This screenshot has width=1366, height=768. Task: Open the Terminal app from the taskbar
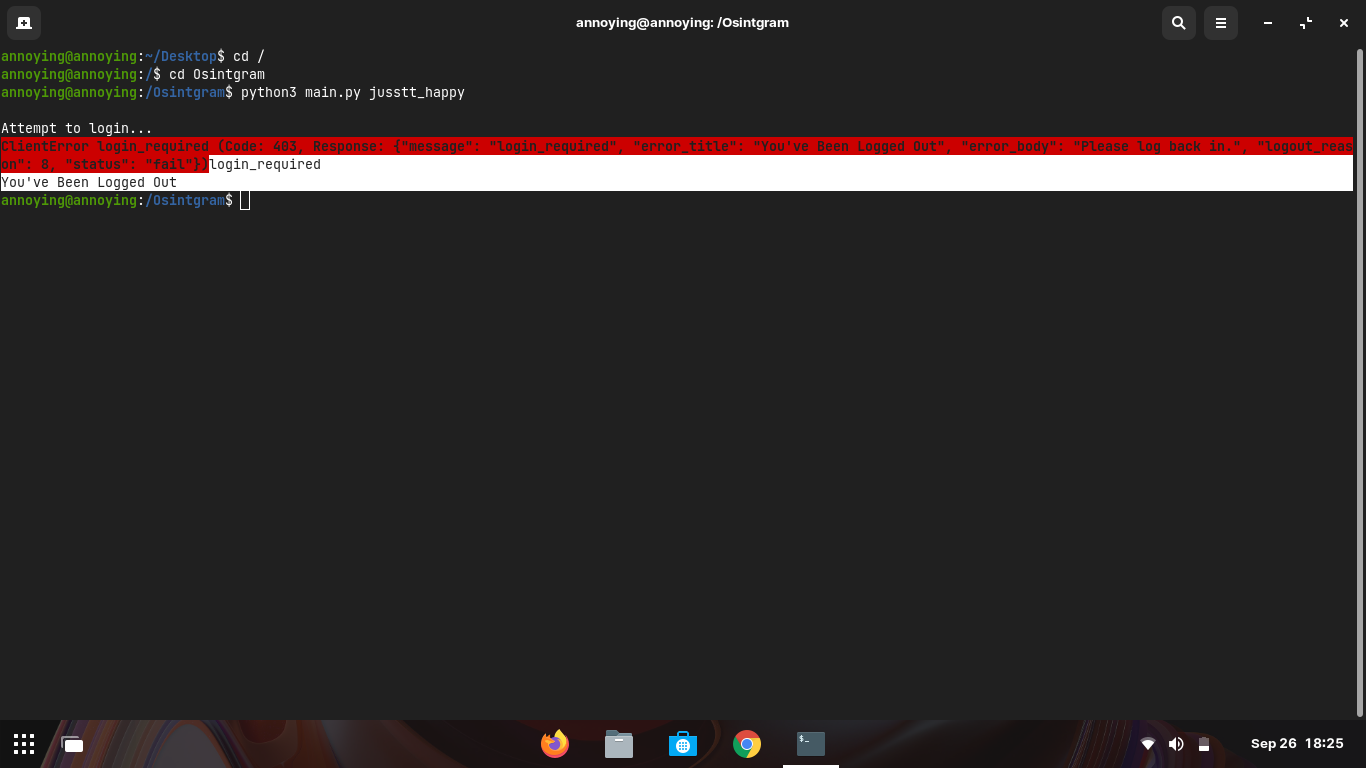810,744
